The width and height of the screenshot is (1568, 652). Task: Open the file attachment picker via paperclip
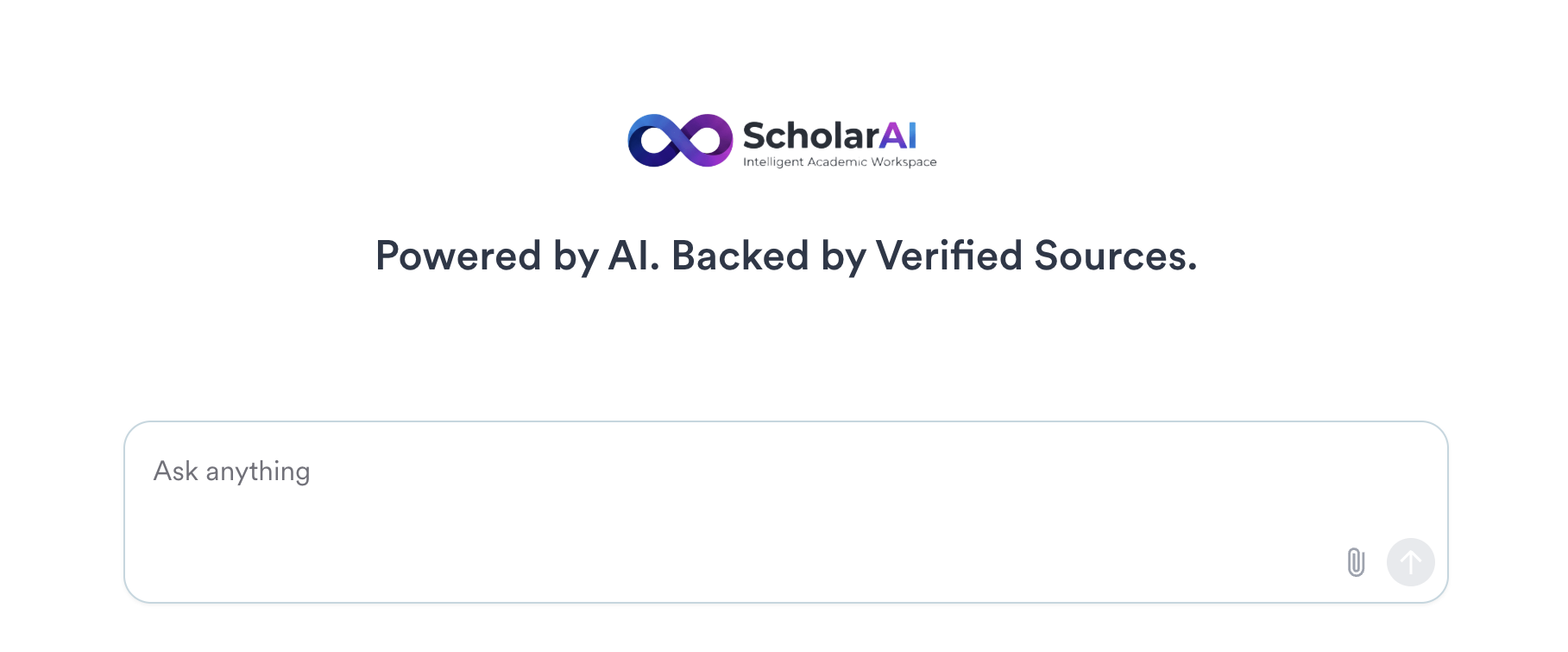coord(1356,562)
